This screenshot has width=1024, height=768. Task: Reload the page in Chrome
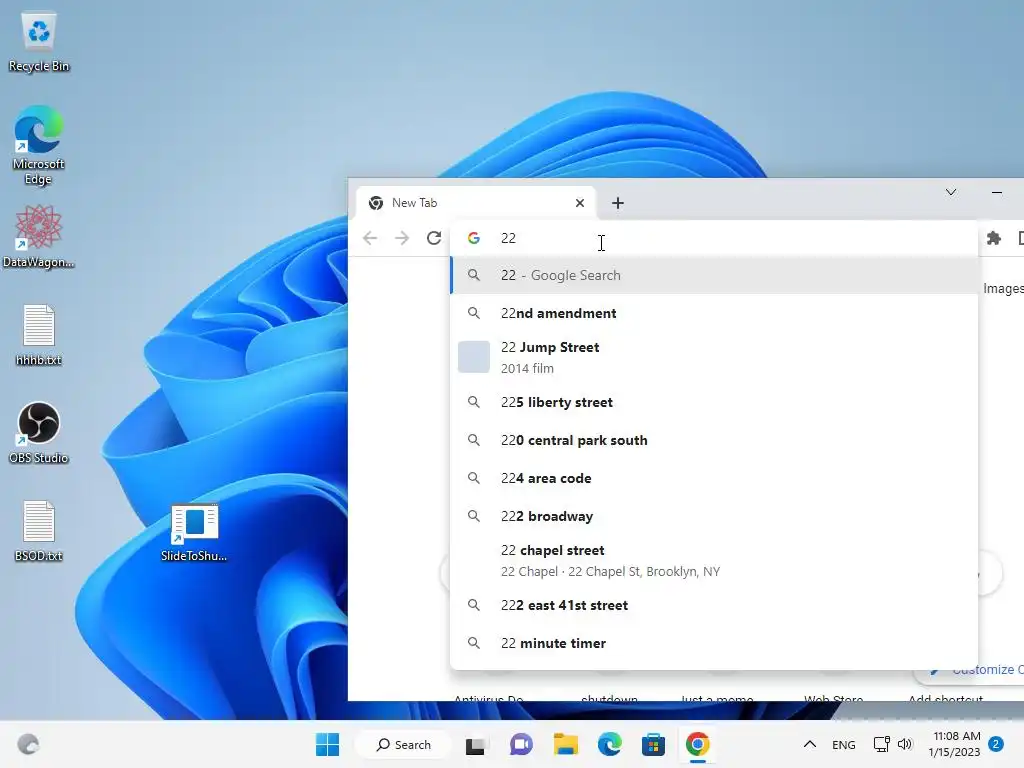(434, 238)
